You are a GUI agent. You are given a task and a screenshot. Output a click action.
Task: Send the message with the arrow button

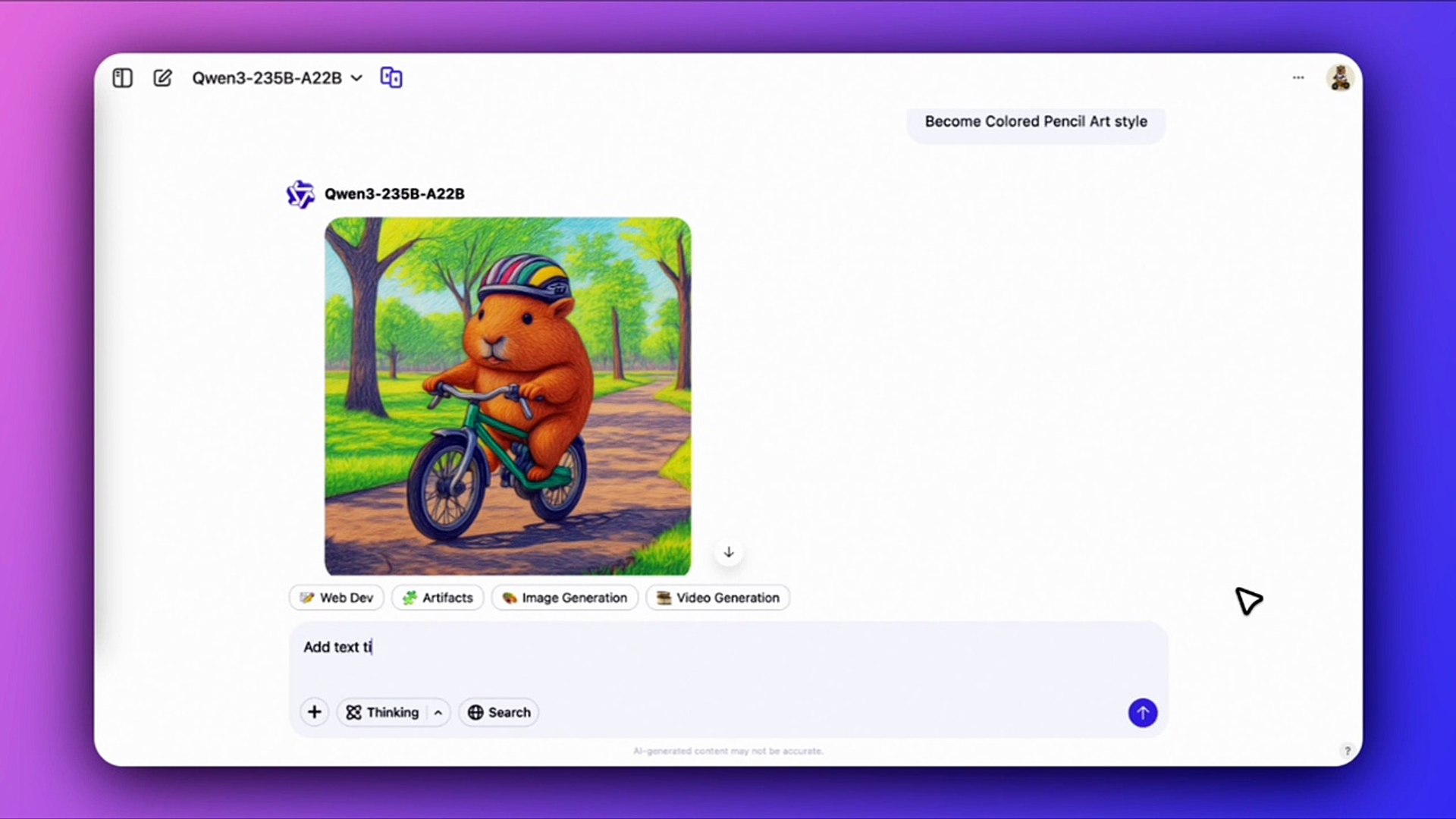(x=1142, y=713)
